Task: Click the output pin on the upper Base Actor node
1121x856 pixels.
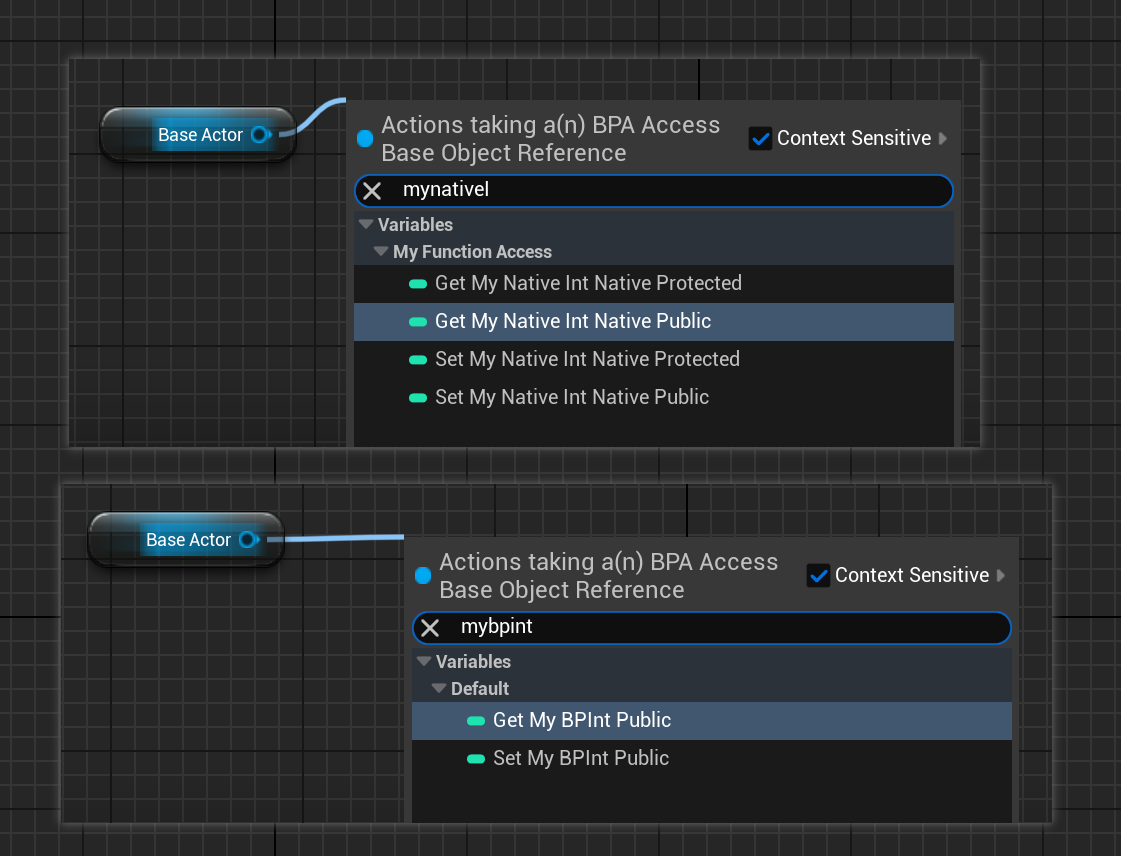Action: (260, 135)
